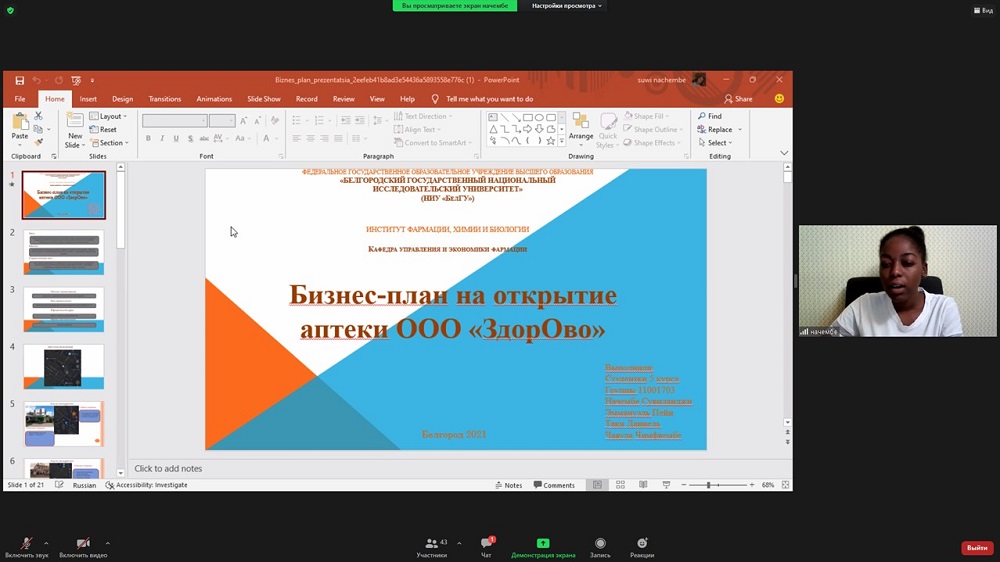Open the File menu tab
Screen dimensions: 1000x562
pyautogui.click(x=20, y=99)
